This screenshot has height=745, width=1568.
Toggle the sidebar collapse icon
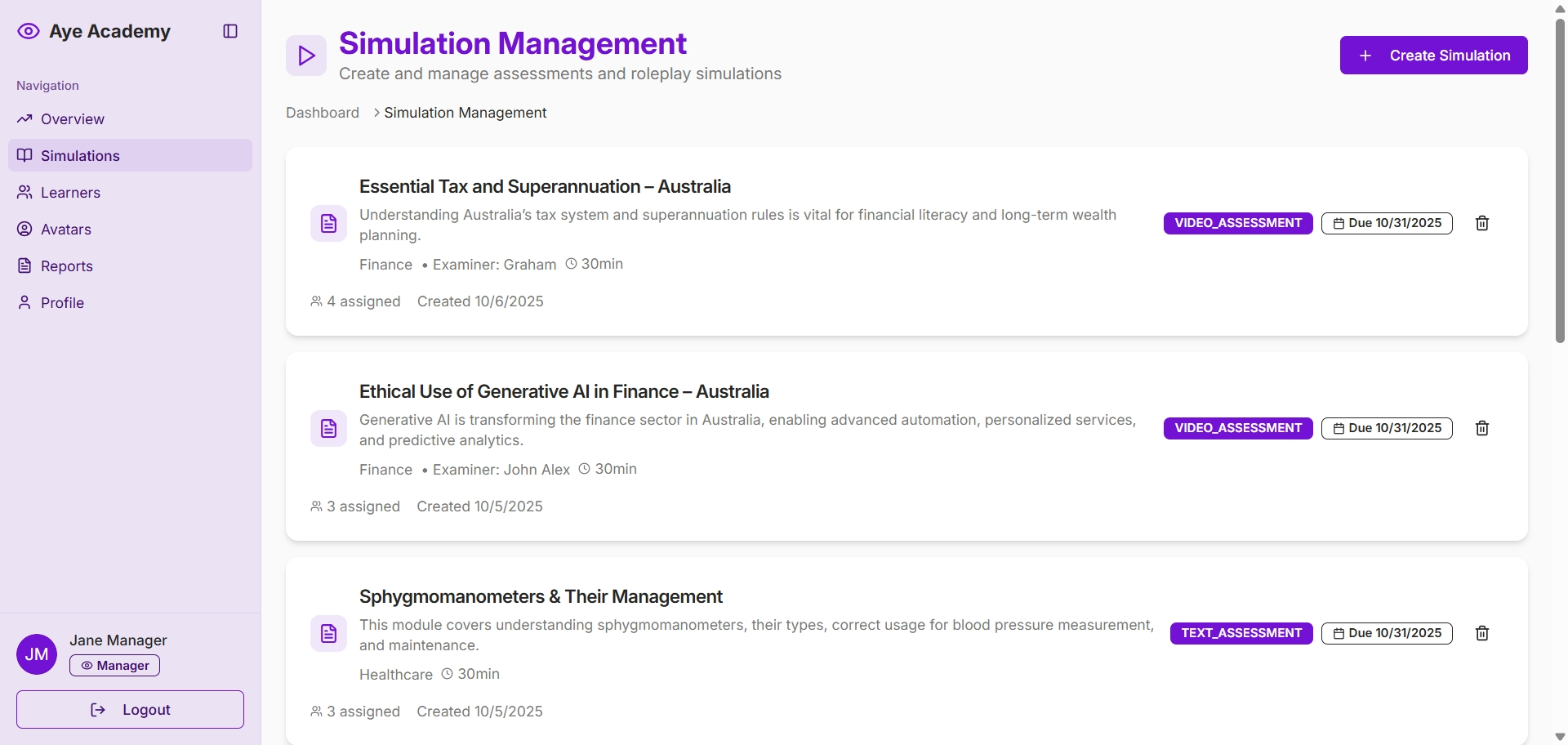tap(230, 31)
